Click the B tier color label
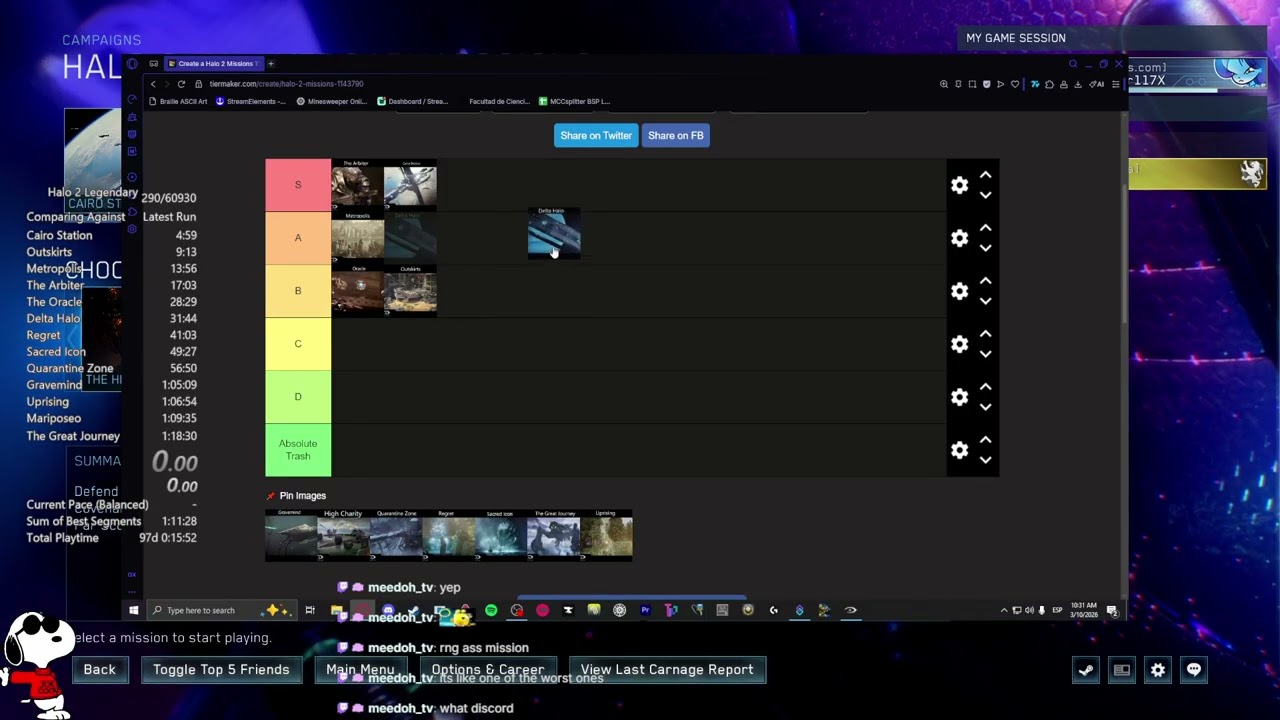 [x=298, y=291]
